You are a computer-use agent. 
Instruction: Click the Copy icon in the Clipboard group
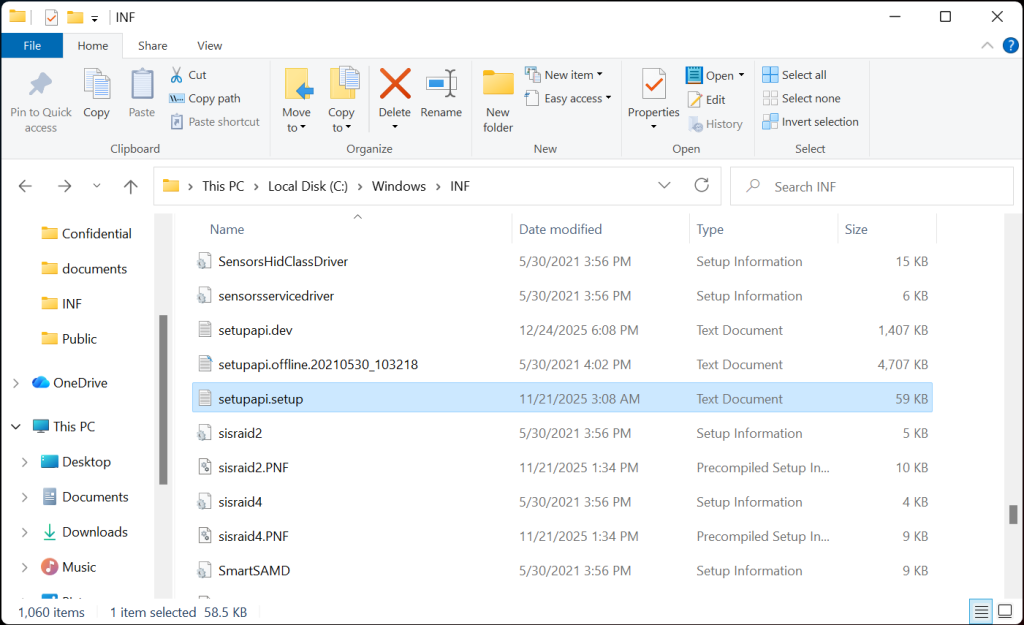coord(96,95)
